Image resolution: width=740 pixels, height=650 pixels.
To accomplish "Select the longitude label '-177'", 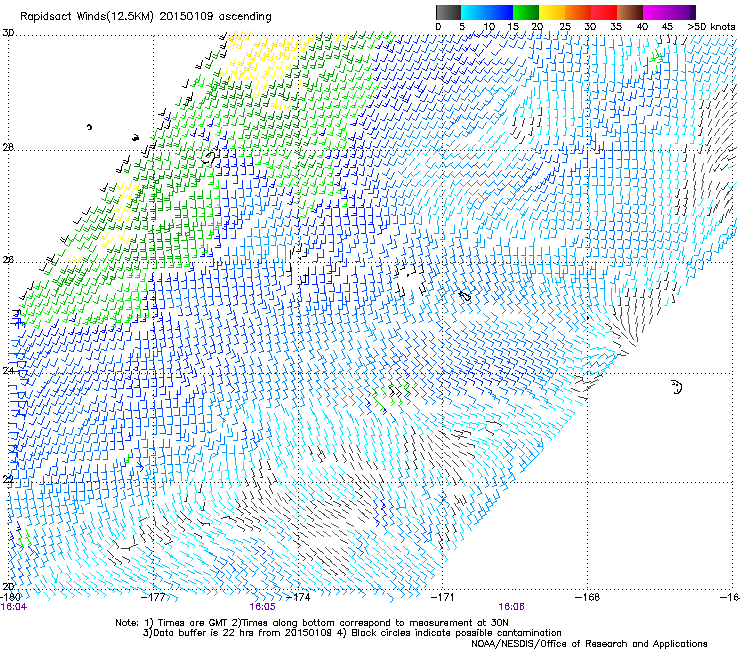I will pos(153,597).
